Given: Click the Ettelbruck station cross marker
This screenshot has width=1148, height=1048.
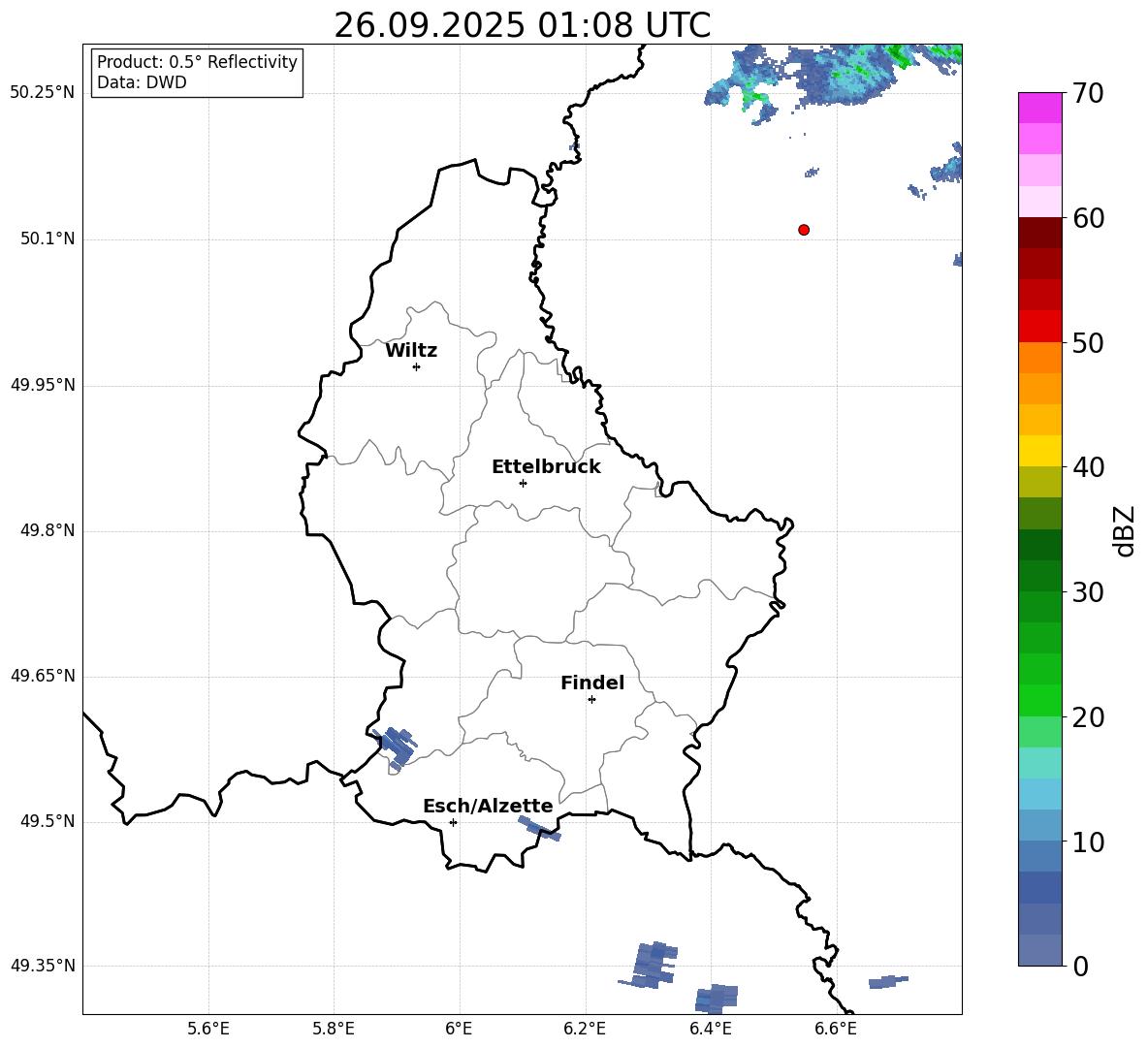Looking at the screenshot, I should point(523,483).
